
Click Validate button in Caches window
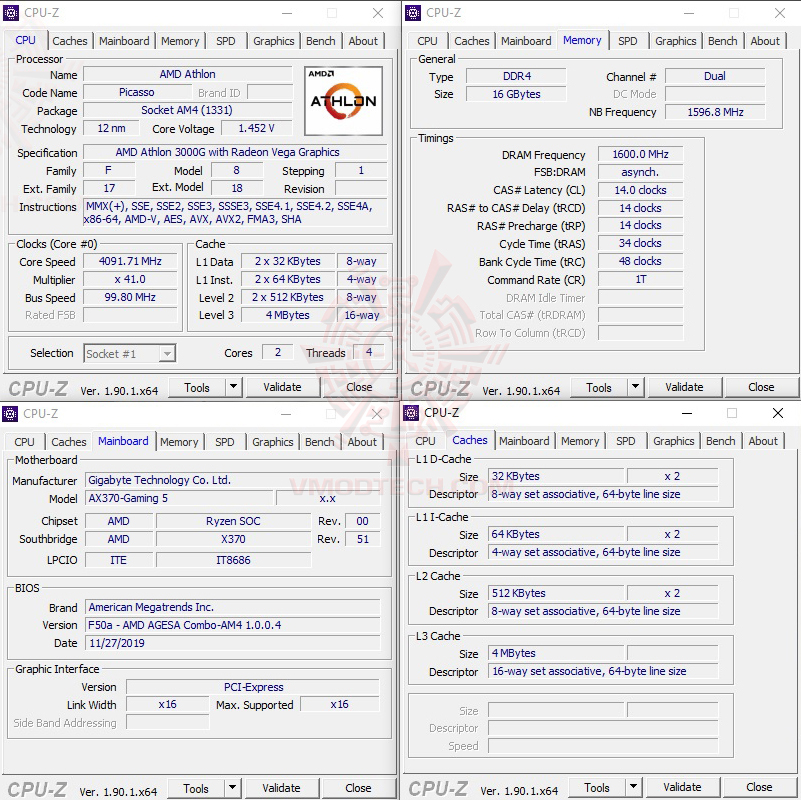682,787
